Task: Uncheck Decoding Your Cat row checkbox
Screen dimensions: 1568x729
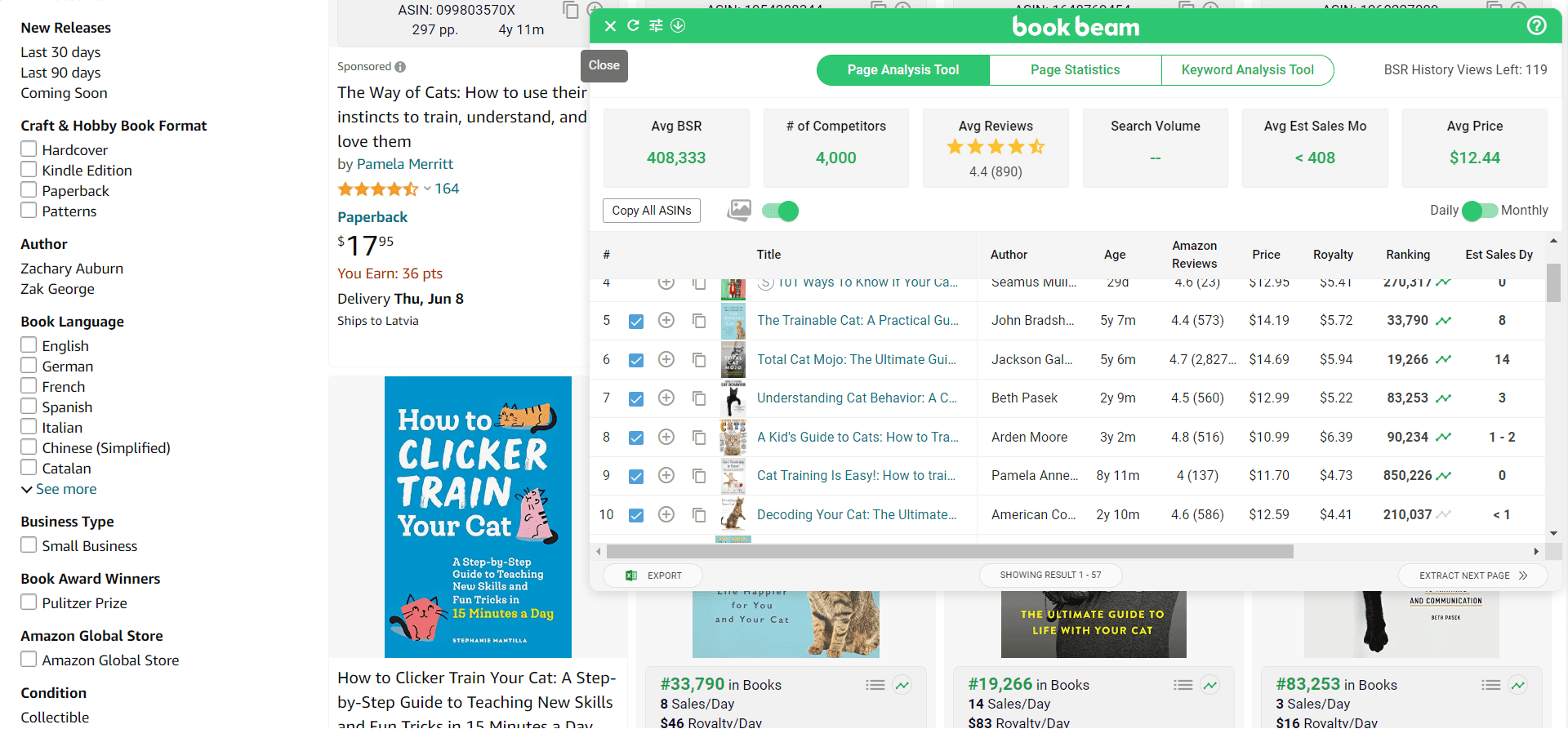Action: coord(636,515)
